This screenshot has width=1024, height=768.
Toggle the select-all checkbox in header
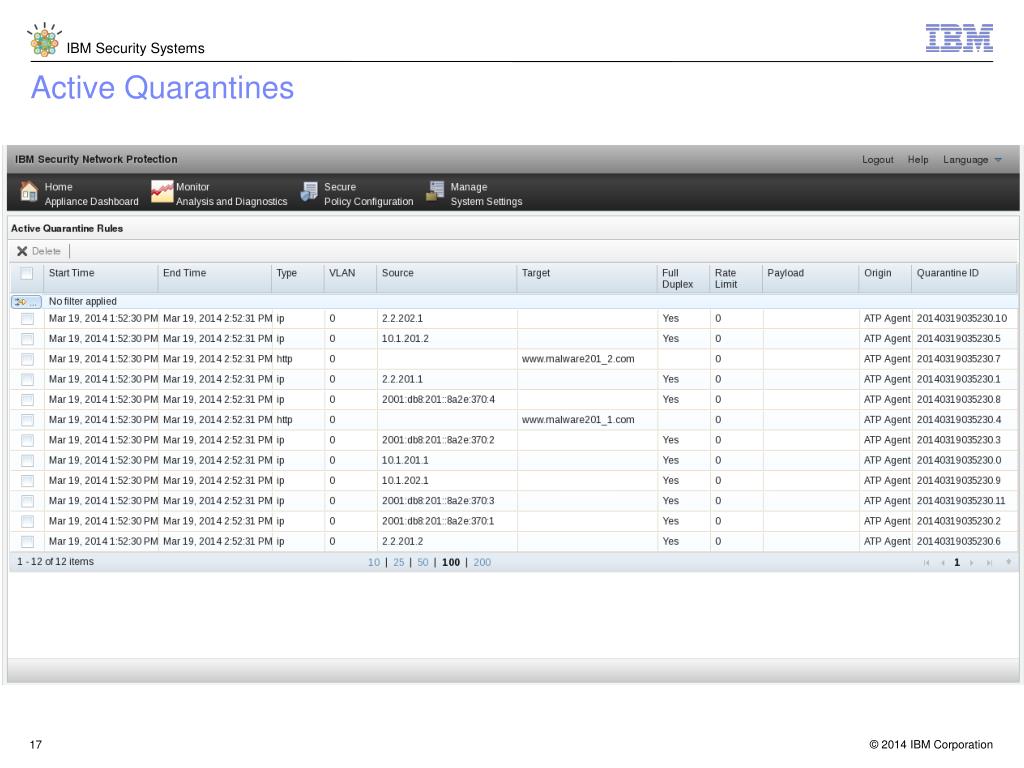coord(27,274)
